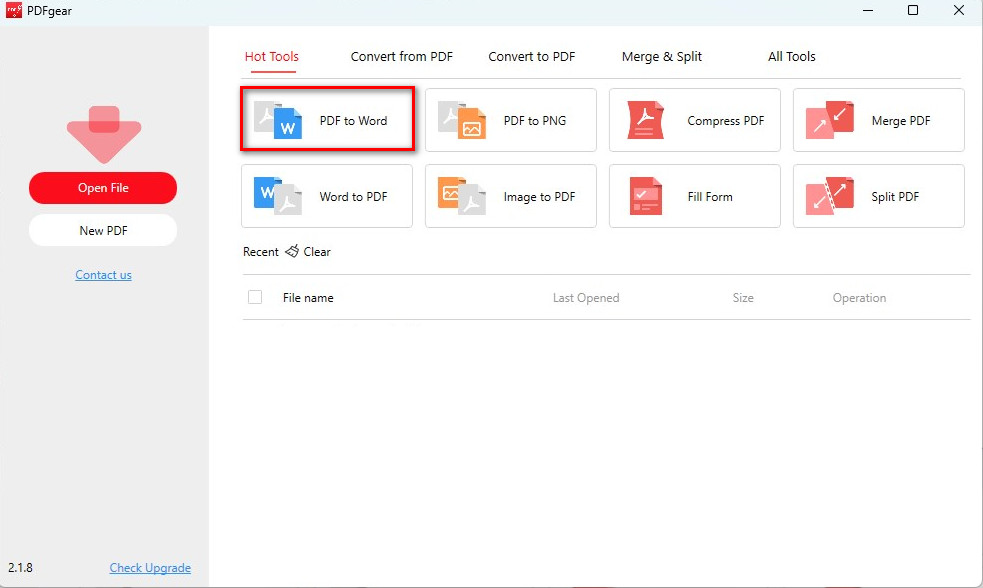
Task: Click the Operation column header
Action: (x=859, y=298)
